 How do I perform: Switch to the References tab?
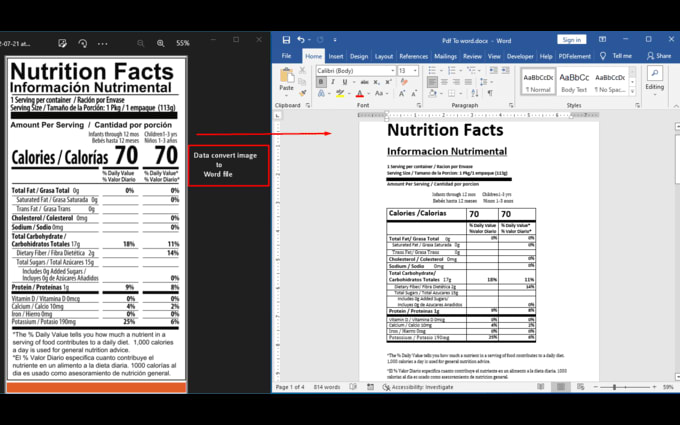tap(413, 56)
